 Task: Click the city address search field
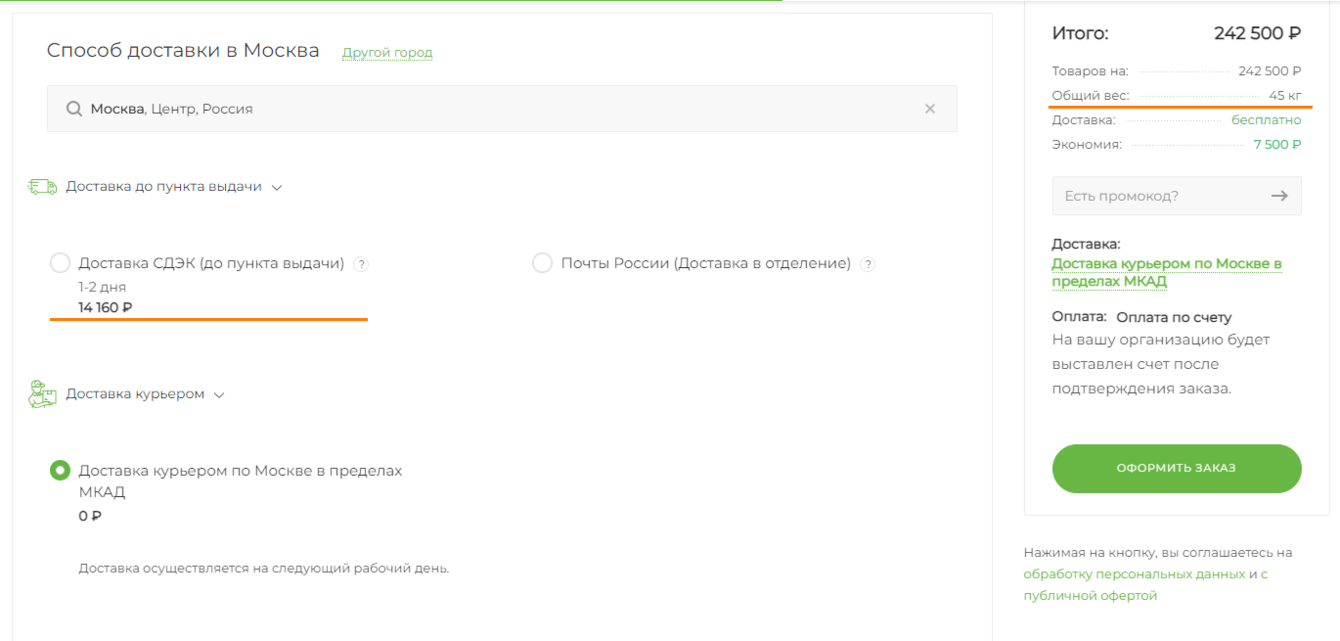tap(500, 109)
